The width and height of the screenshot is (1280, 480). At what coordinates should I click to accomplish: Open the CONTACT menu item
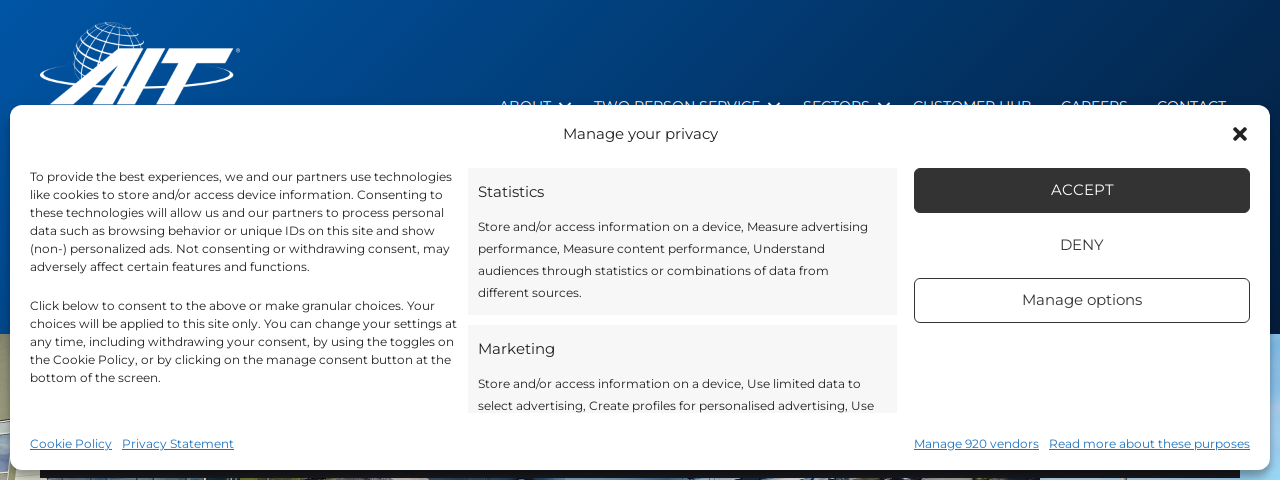coord(1191,104)
